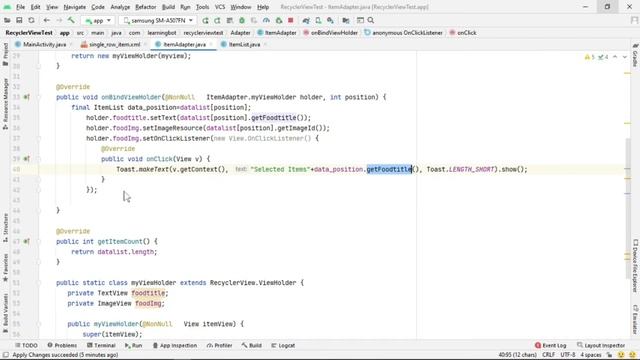Collapse the setOnClickListener anonymous class fold

tap(39, 138)
